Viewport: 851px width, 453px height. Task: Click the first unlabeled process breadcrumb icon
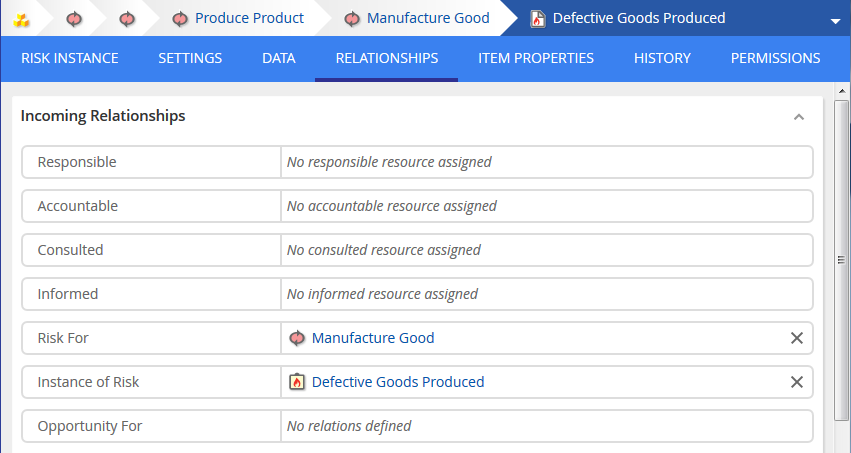tap(75, 19)
